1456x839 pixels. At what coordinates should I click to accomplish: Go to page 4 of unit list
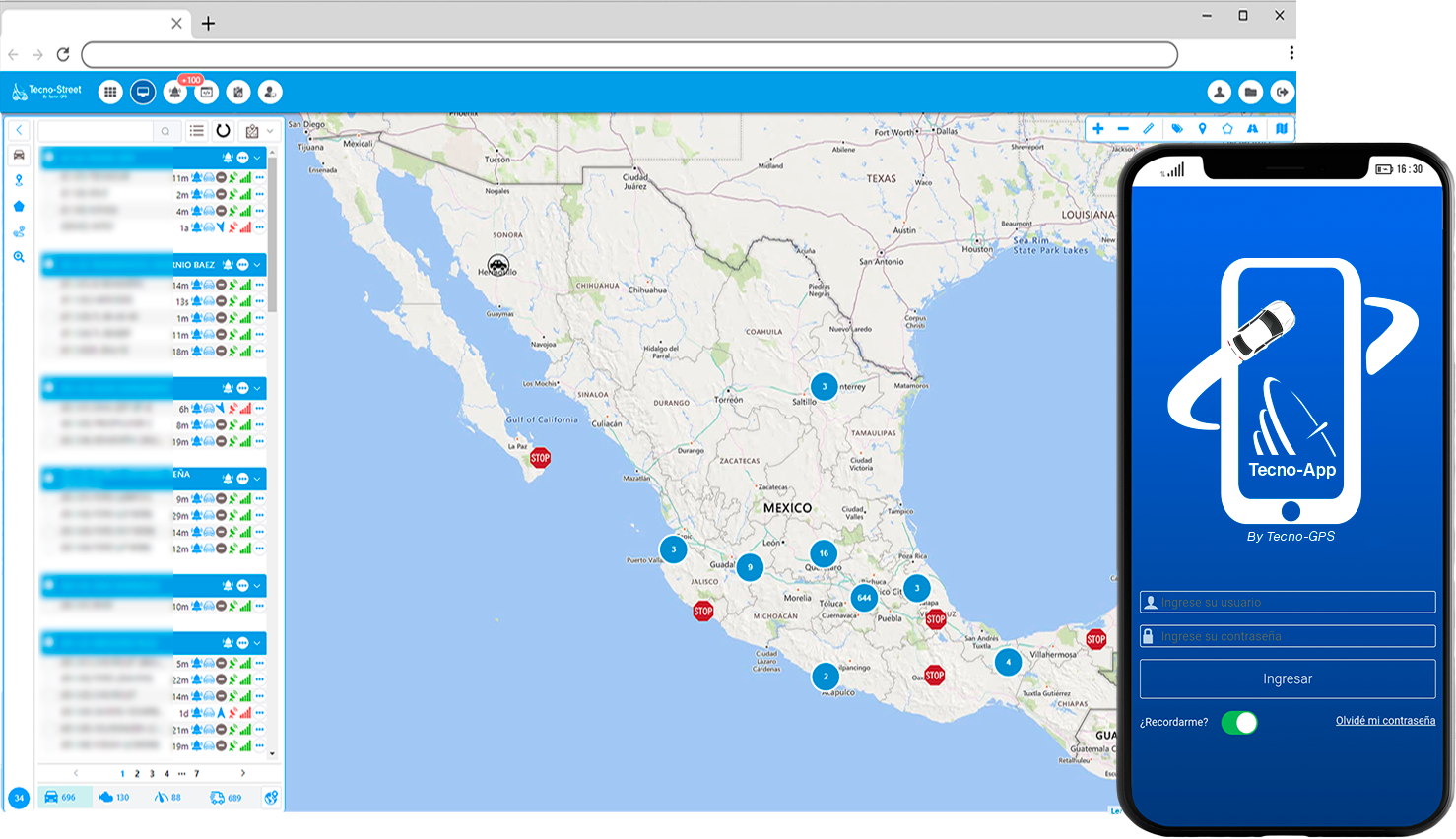tap(166, 774)
